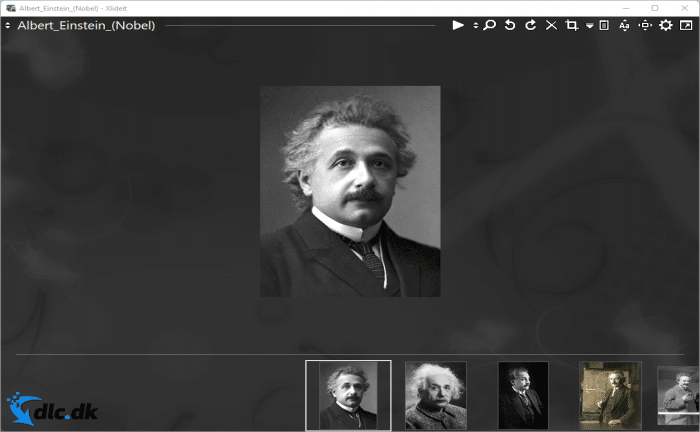Screen dimensions: 700x432
Task: Select the partially visible rightmost thumbnail
Action: (678, 395)
